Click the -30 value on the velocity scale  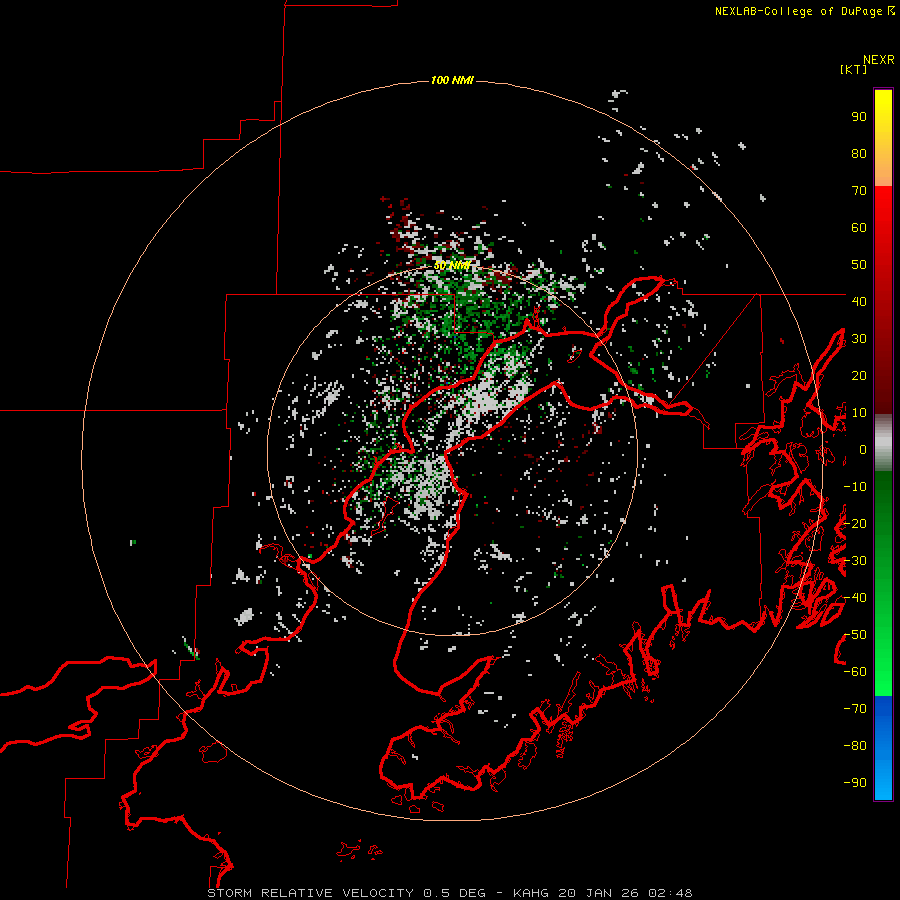click(x=855, y=561)
